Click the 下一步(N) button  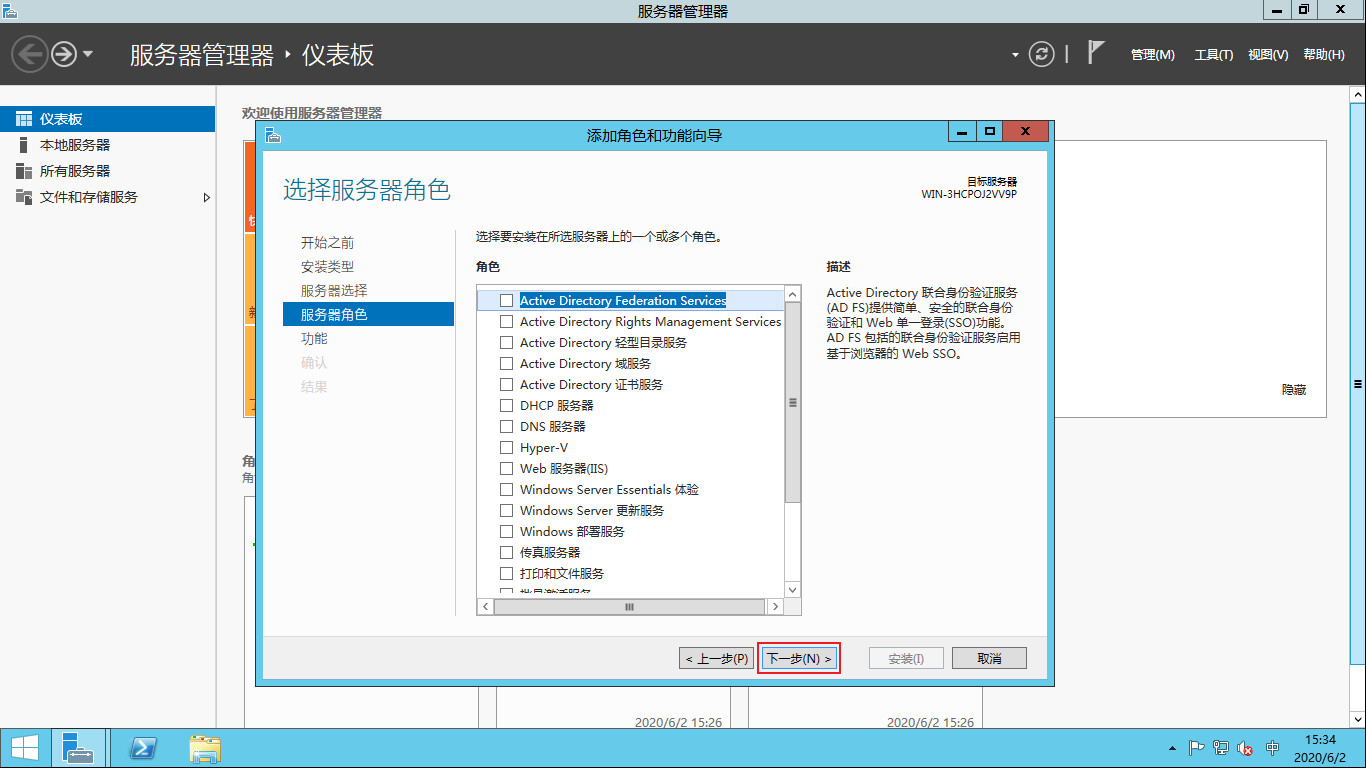click(799, 657)
